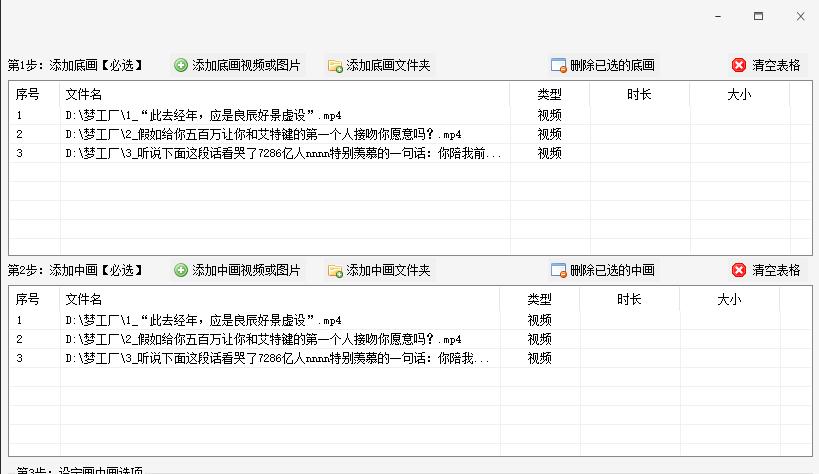The height and width of the screenshot is (474, 819).
Task: Click green plus icon for 添加中画视频或图片
Action: [x=181, y=270]
